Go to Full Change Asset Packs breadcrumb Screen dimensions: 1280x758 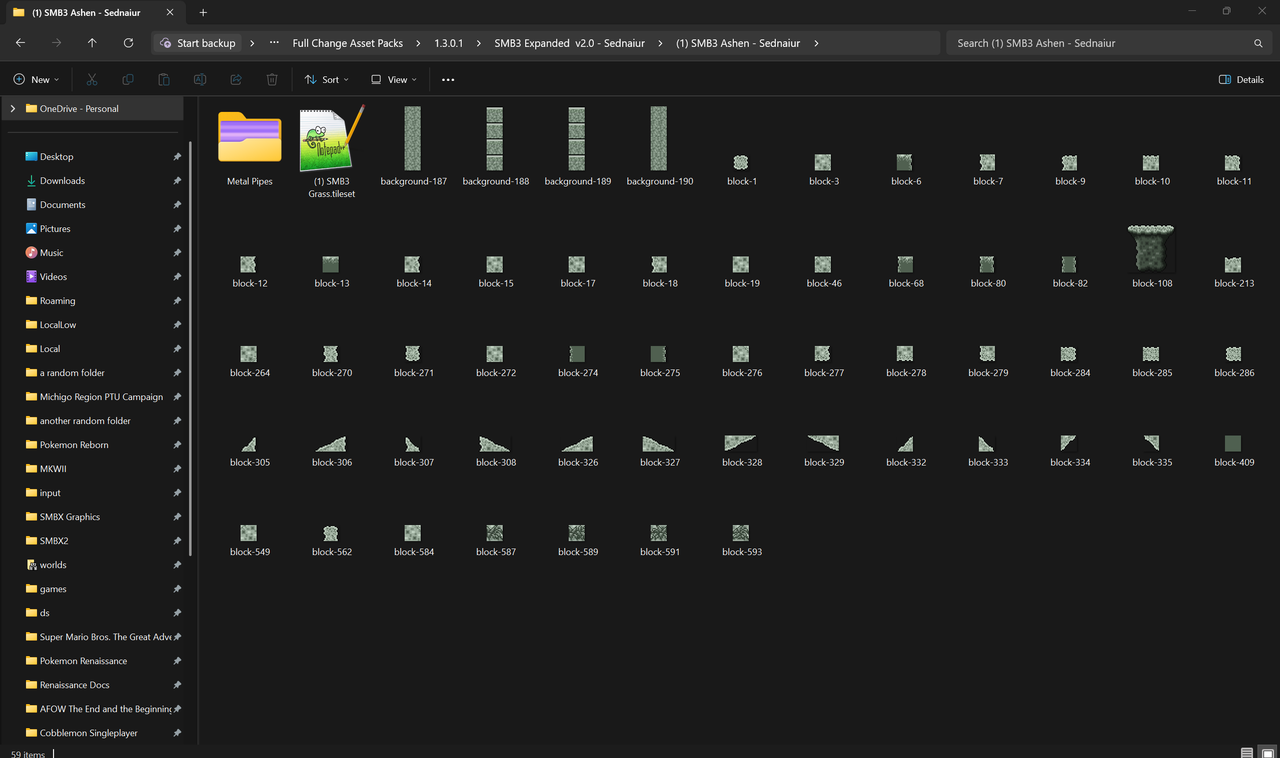click(x=348, y=43)
